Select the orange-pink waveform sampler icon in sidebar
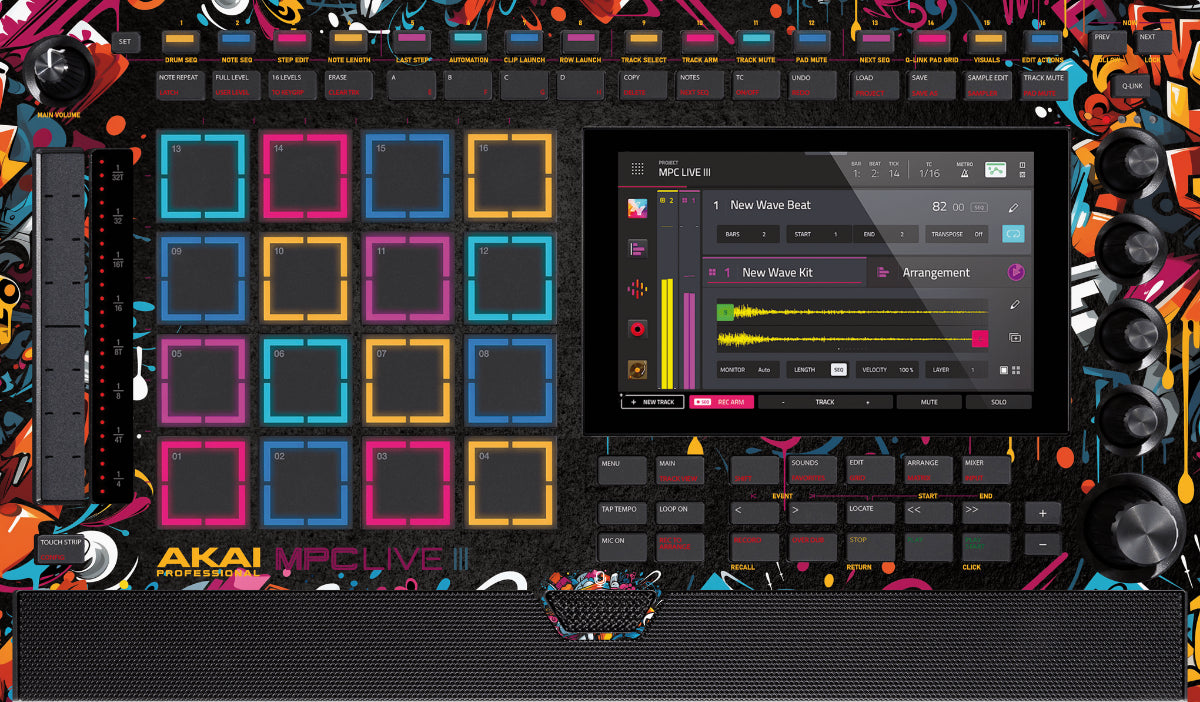1200x702 pixels. pos(637,289)
